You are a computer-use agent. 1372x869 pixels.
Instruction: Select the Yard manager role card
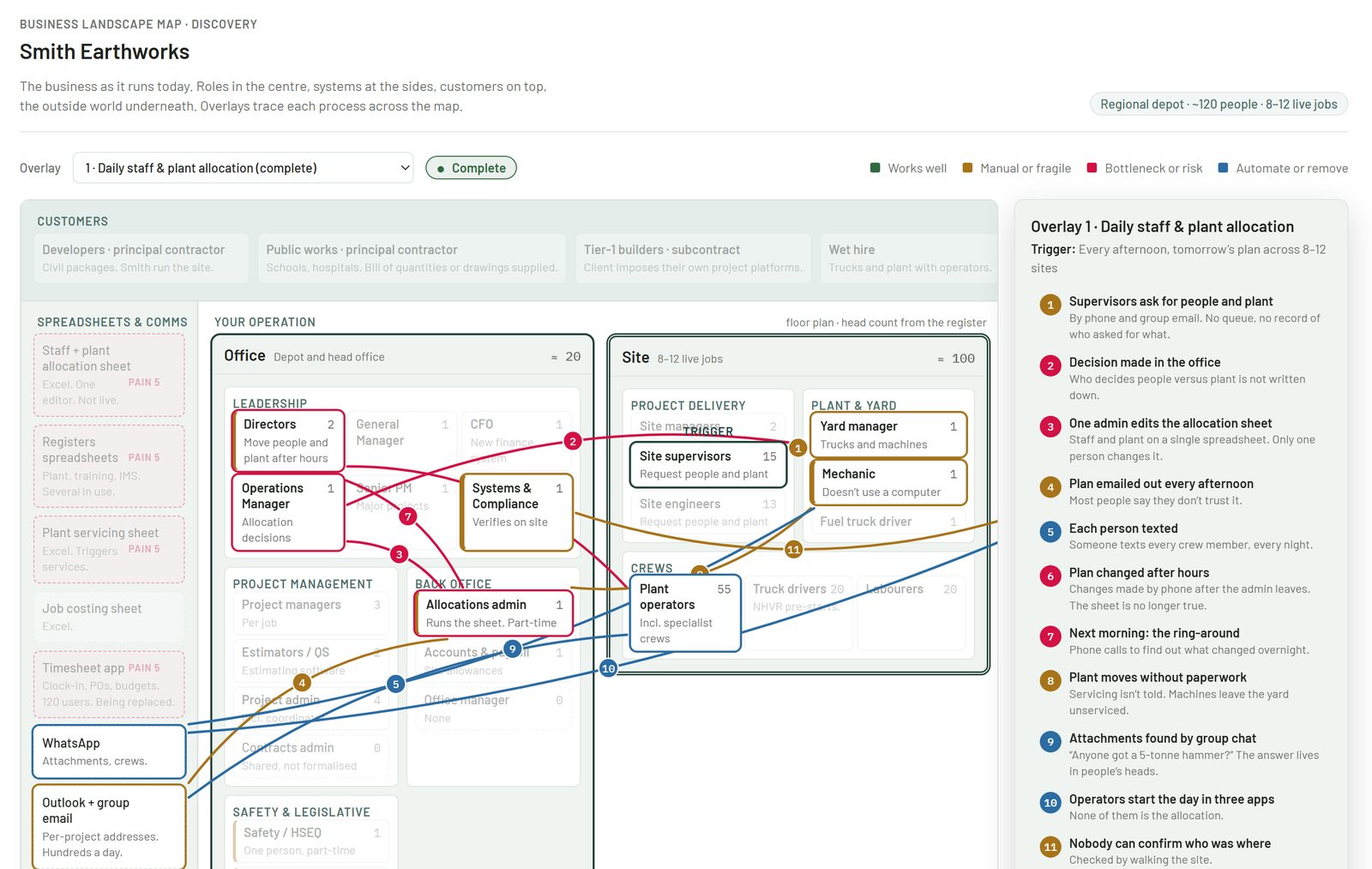888,434
